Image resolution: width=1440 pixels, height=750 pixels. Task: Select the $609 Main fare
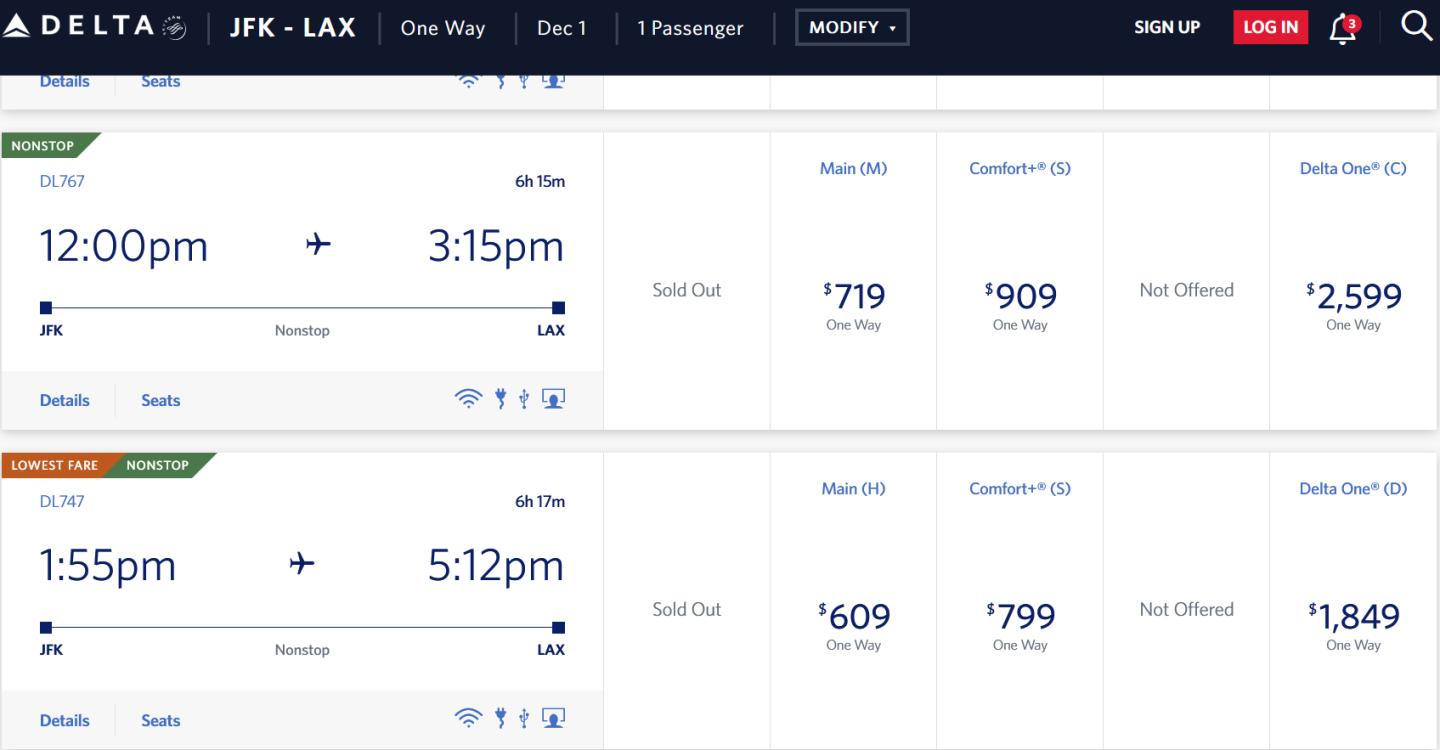point(854,618)
